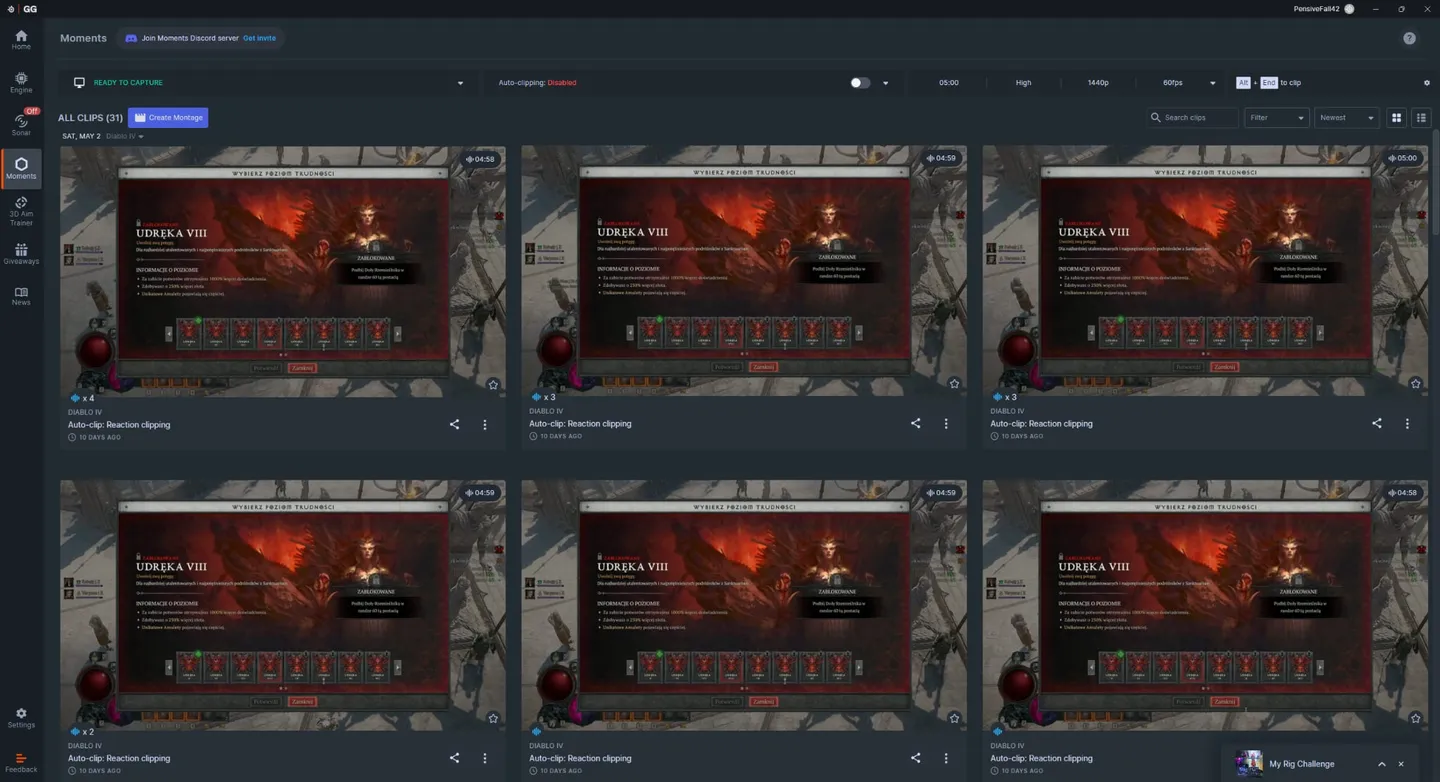Switch clips to grid view
The width and height of the screenshot is (1440, 782).
click(x=1397, y=118)
